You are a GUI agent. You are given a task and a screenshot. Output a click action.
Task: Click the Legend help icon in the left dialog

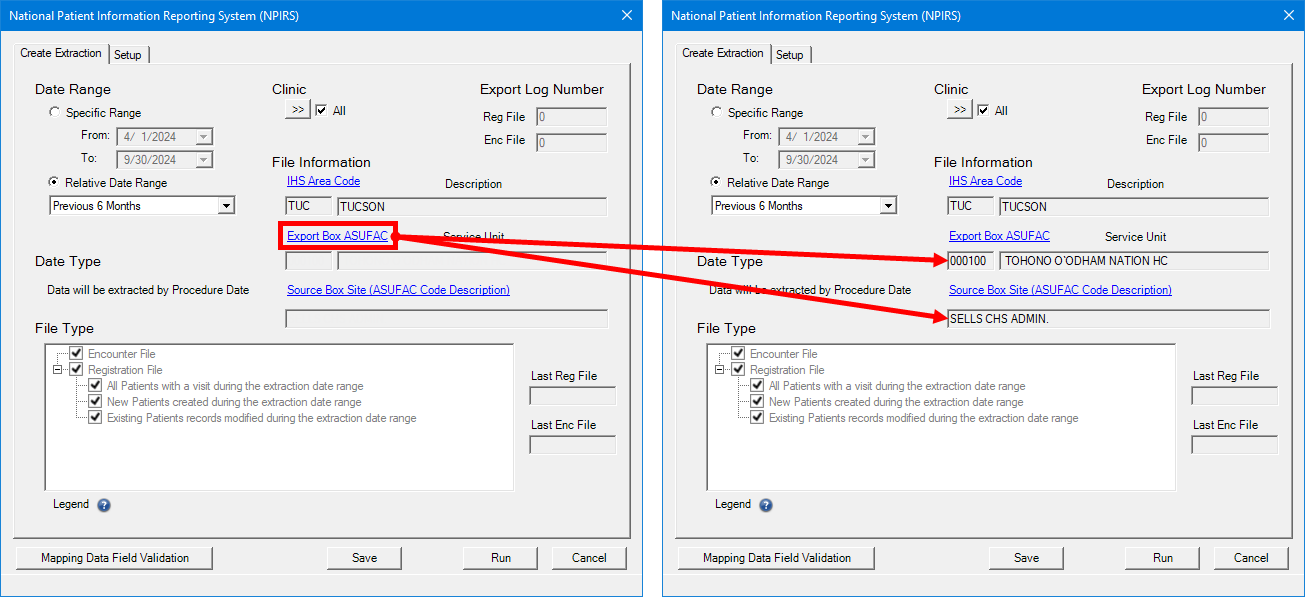tap(104, 505)
